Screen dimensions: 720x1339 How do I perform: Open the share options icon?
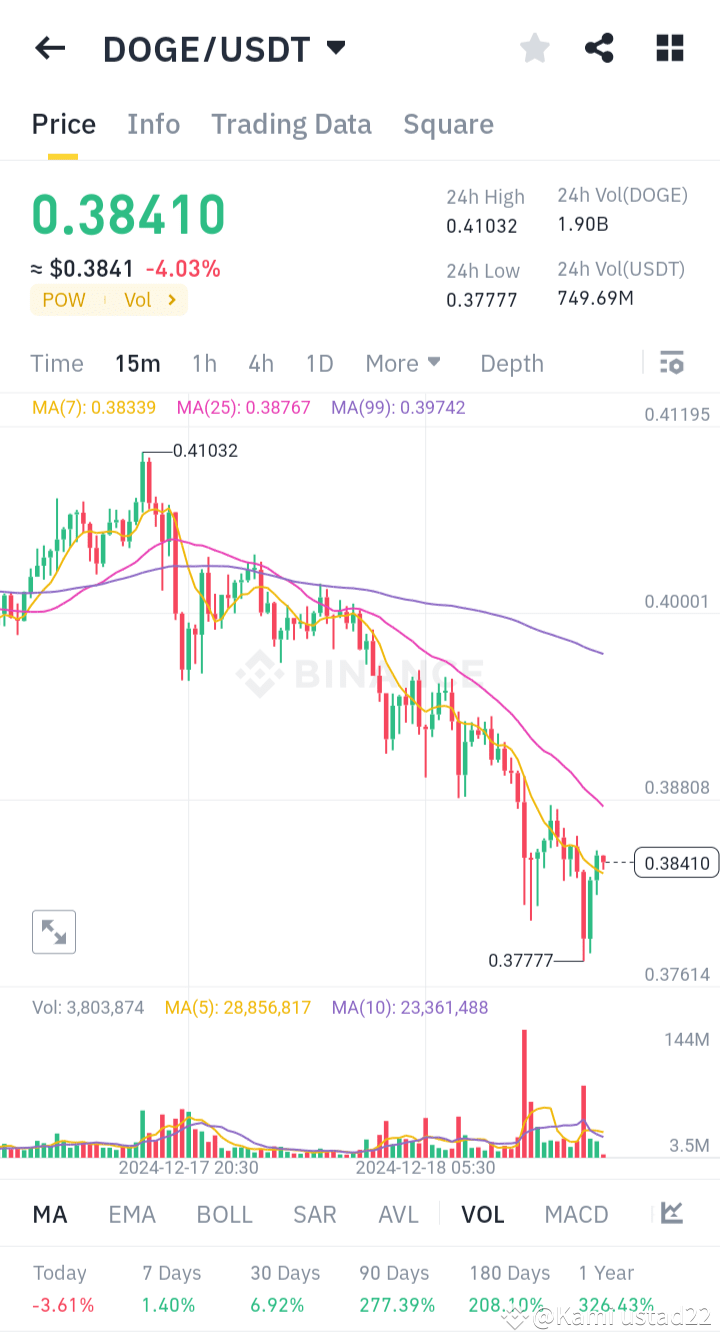(x=599, y=48)
